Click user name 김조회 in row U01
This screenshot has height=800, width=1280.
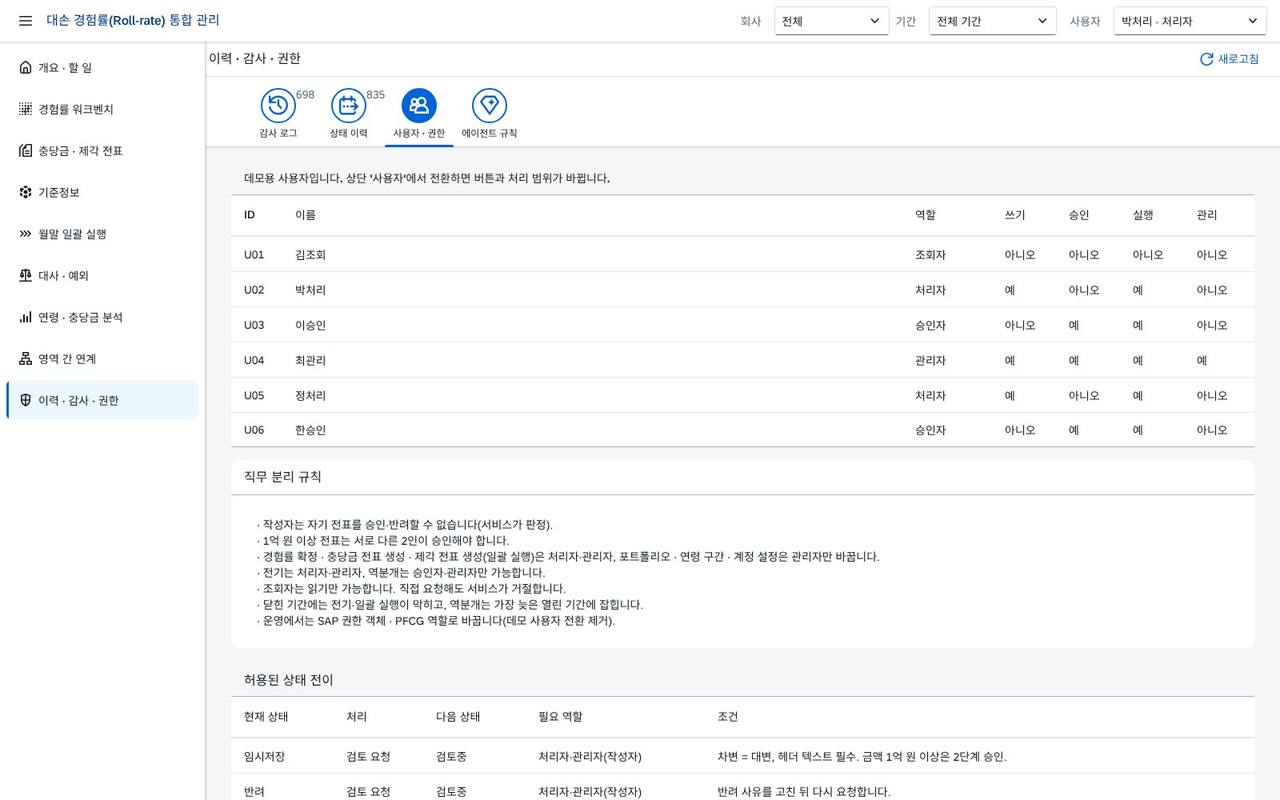[x=310, y=255]
